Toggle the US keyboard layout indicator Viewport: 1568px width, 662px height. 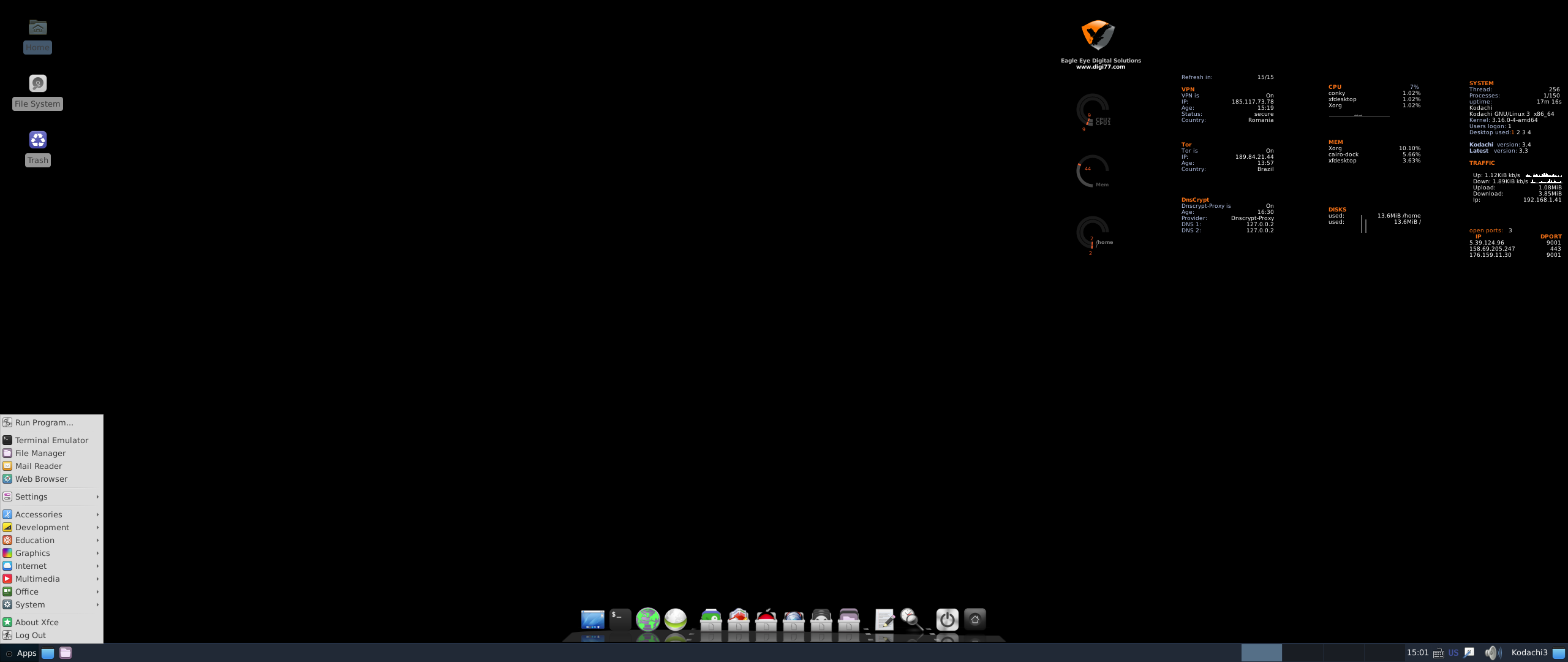(x=1453, y=653)
